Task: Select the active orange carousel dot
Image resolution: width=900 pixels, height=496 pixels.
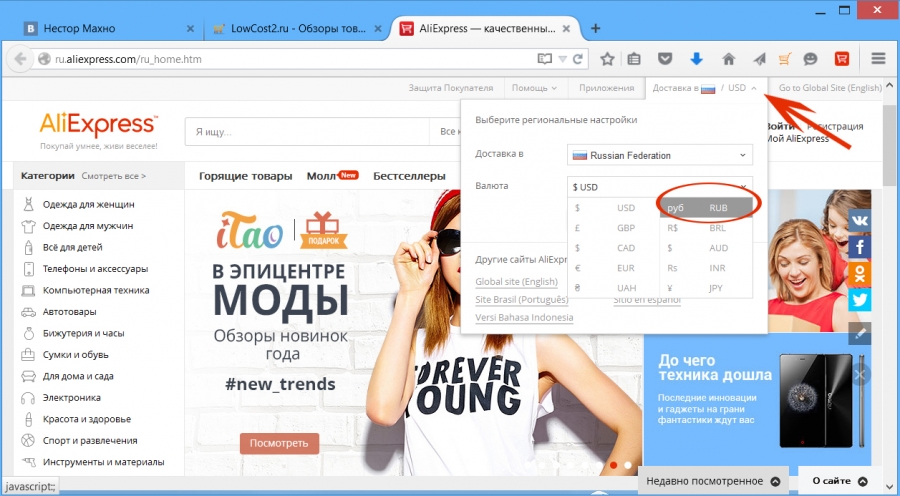Action: tap(614, 465)
